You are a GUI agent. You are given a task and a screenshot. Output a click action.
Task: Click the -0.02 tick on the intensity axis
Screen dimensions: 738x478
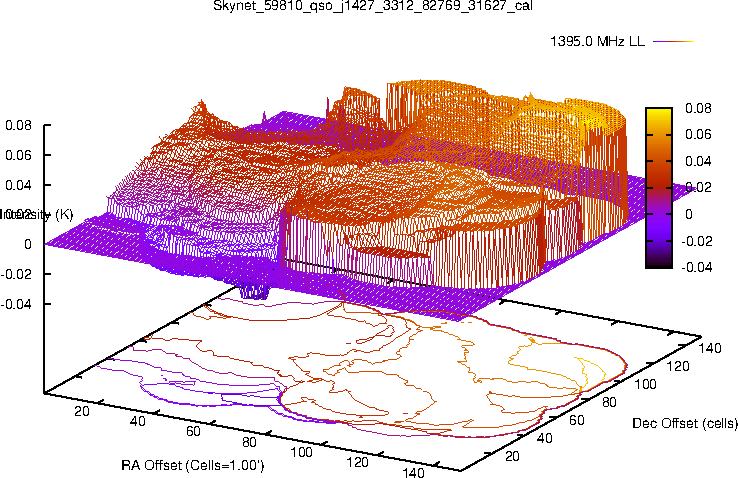tap(16, 274)
